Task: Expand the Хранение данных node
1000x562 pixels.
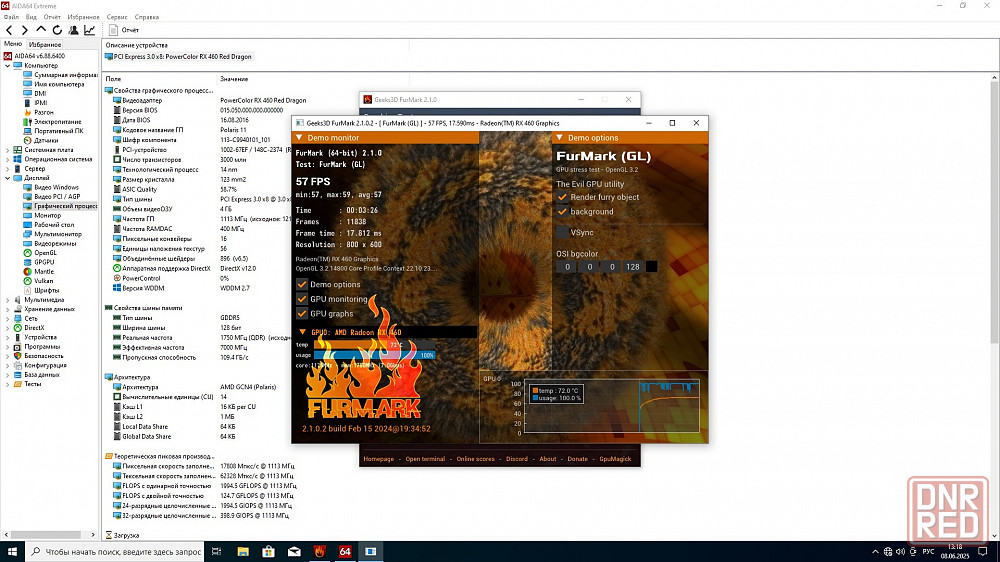Action: [x=8, y=309]
